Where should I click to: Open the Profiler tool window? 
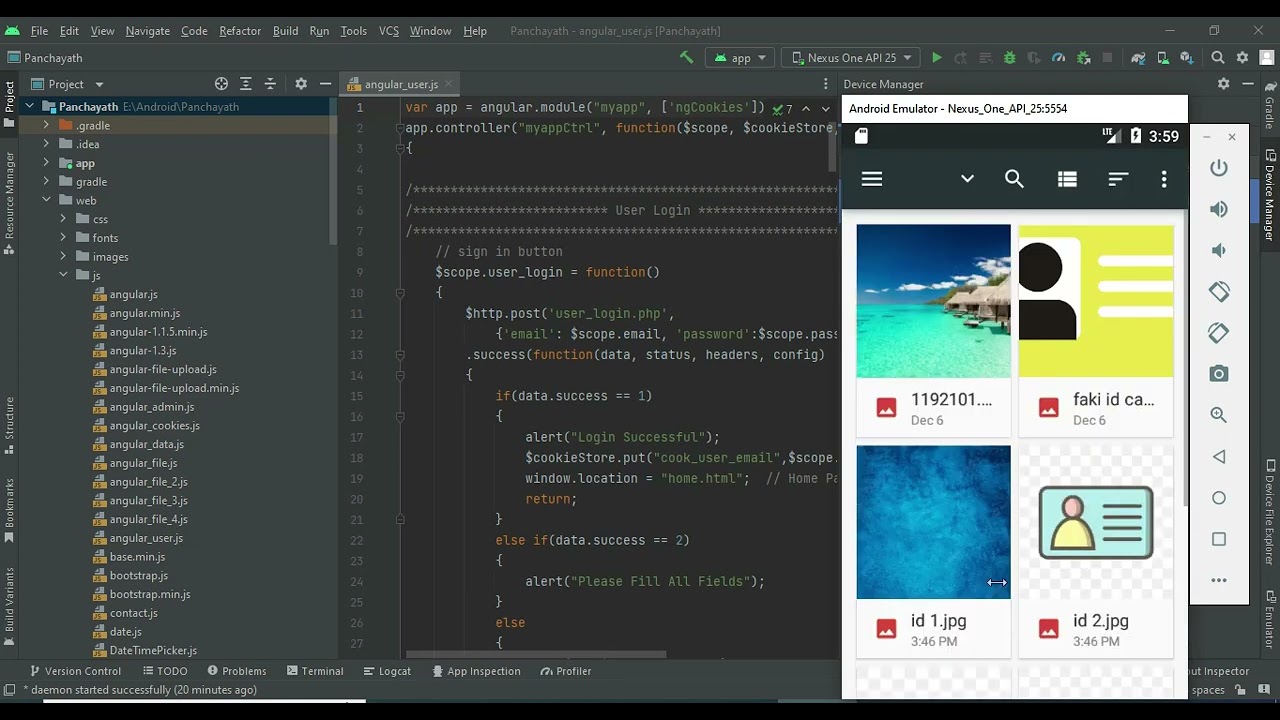tap(566, 671)
